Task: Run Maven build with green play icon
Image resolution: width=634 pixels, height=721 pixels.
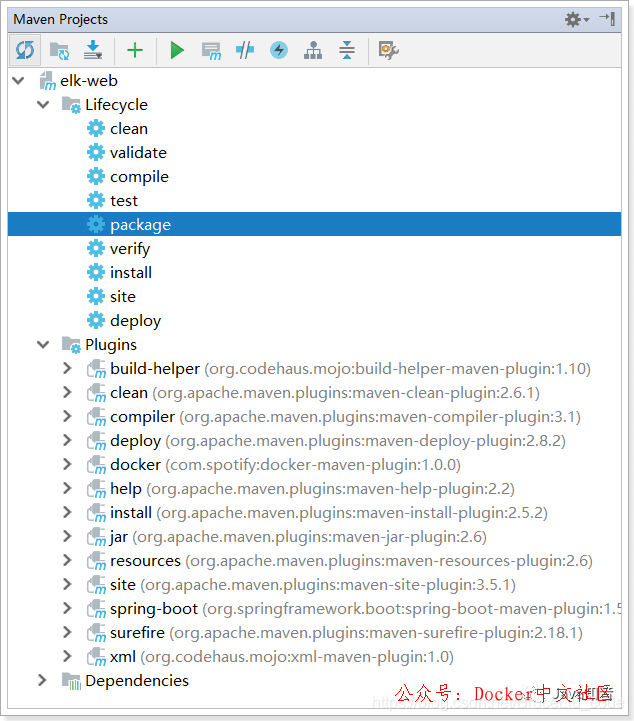Action: [177, 50]
